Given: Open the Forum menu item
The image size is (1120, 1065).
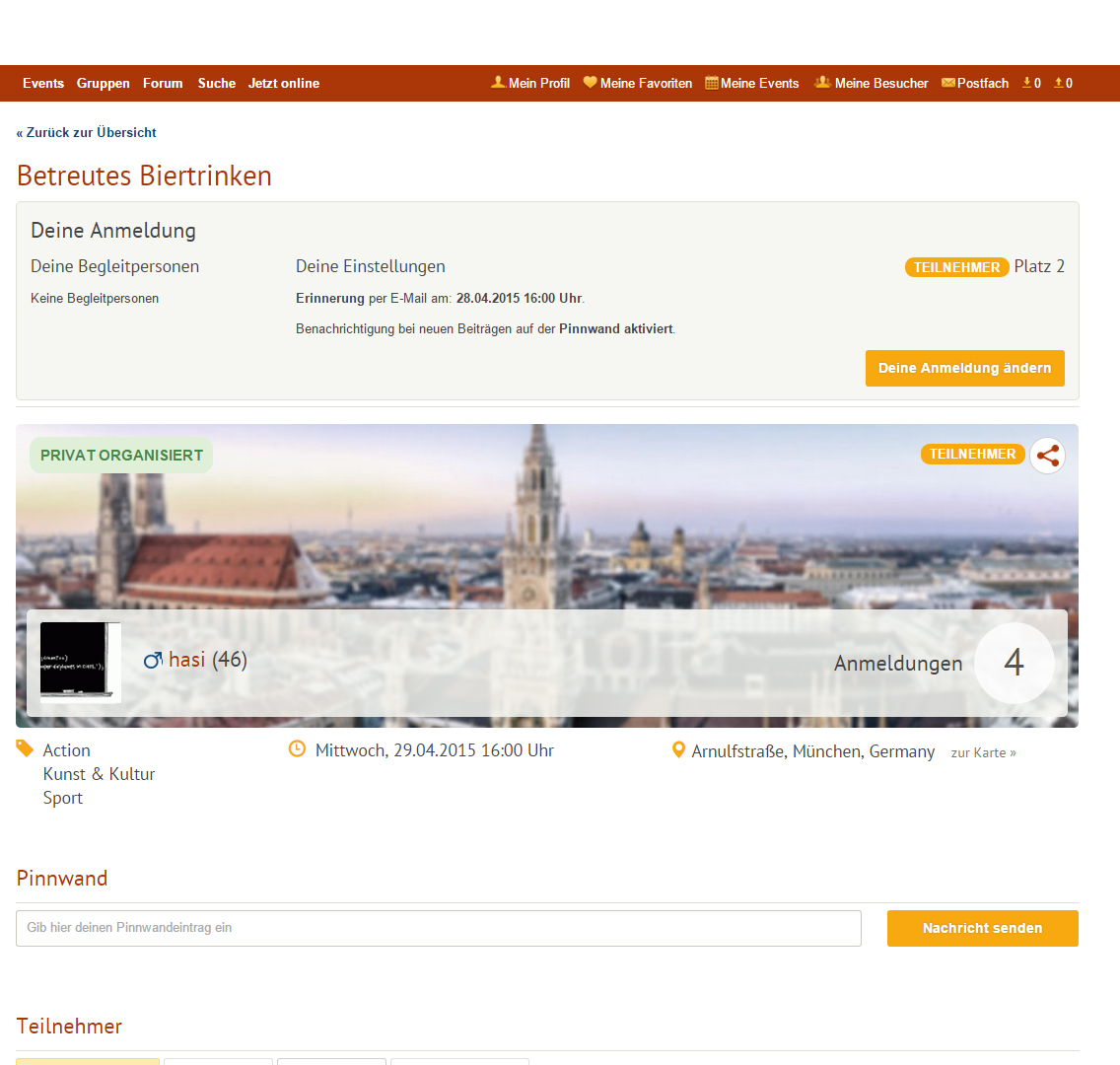Looking at the screenshot, I should pos(163,84).
